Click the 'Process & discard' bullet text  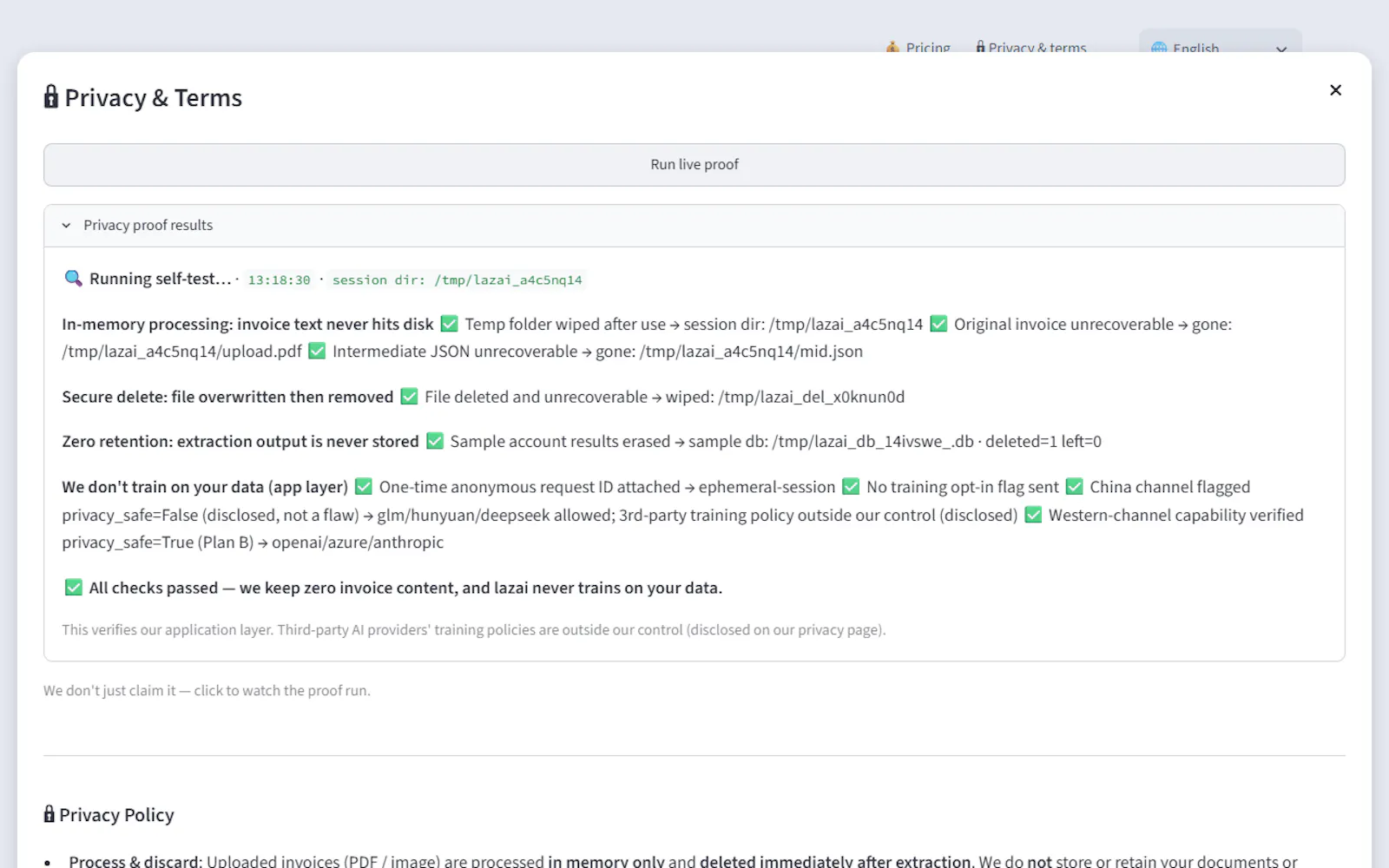click(135, 861)
